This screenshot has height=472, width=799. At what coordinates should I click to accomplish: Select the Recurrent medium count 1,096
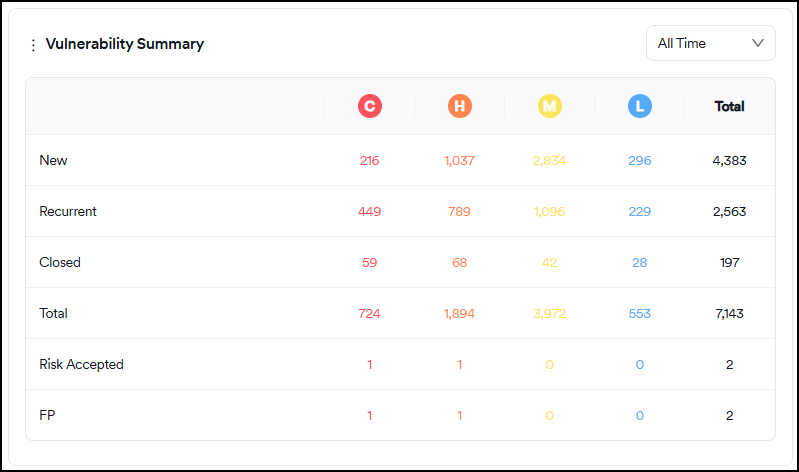tap(550, 211)
